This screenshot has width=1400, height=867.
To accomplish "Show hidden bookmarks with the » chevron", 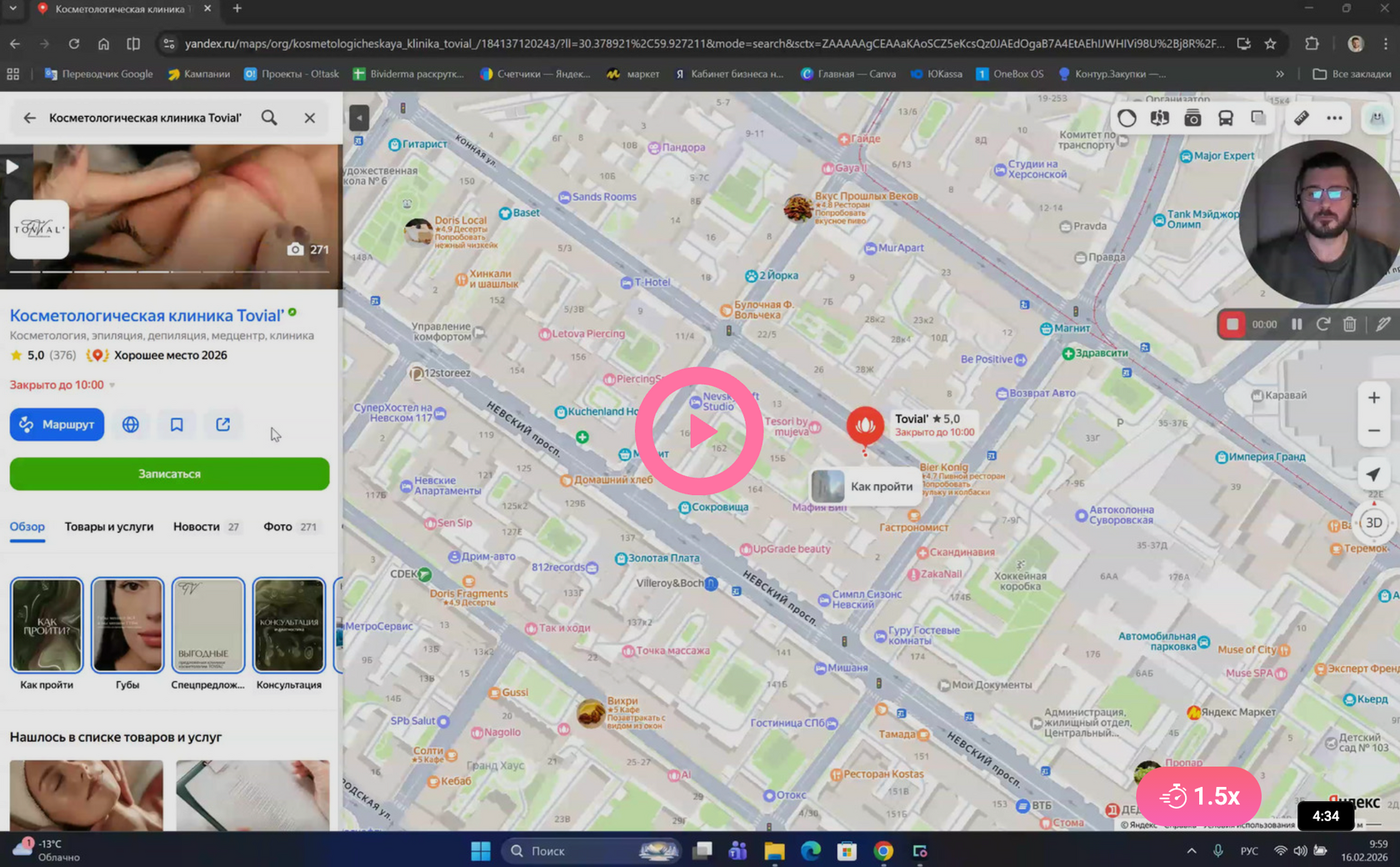I will 1280,74.
